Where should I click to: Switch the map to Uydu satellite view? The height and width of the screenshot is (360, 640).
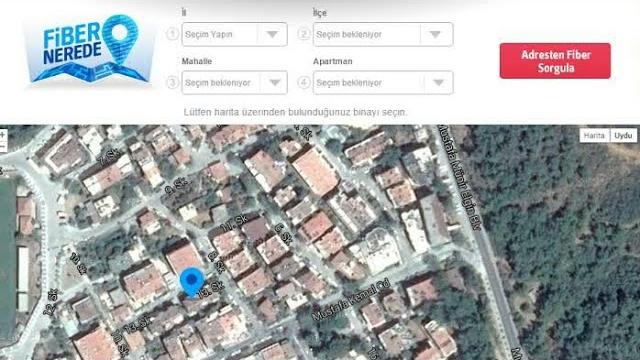(x=623, y=136)
